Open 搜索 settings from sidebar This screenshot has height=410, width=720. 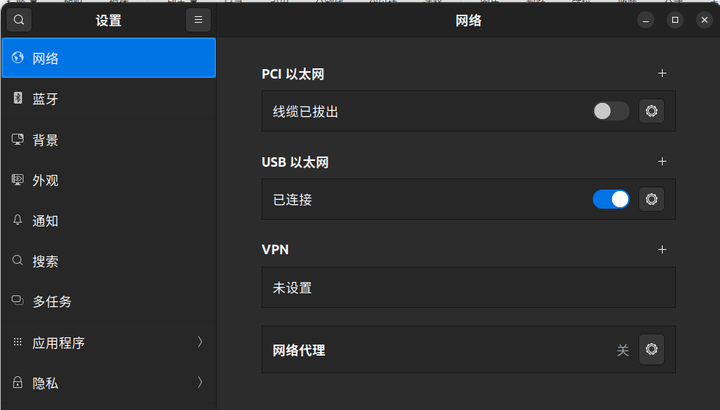tap(45, 261)
